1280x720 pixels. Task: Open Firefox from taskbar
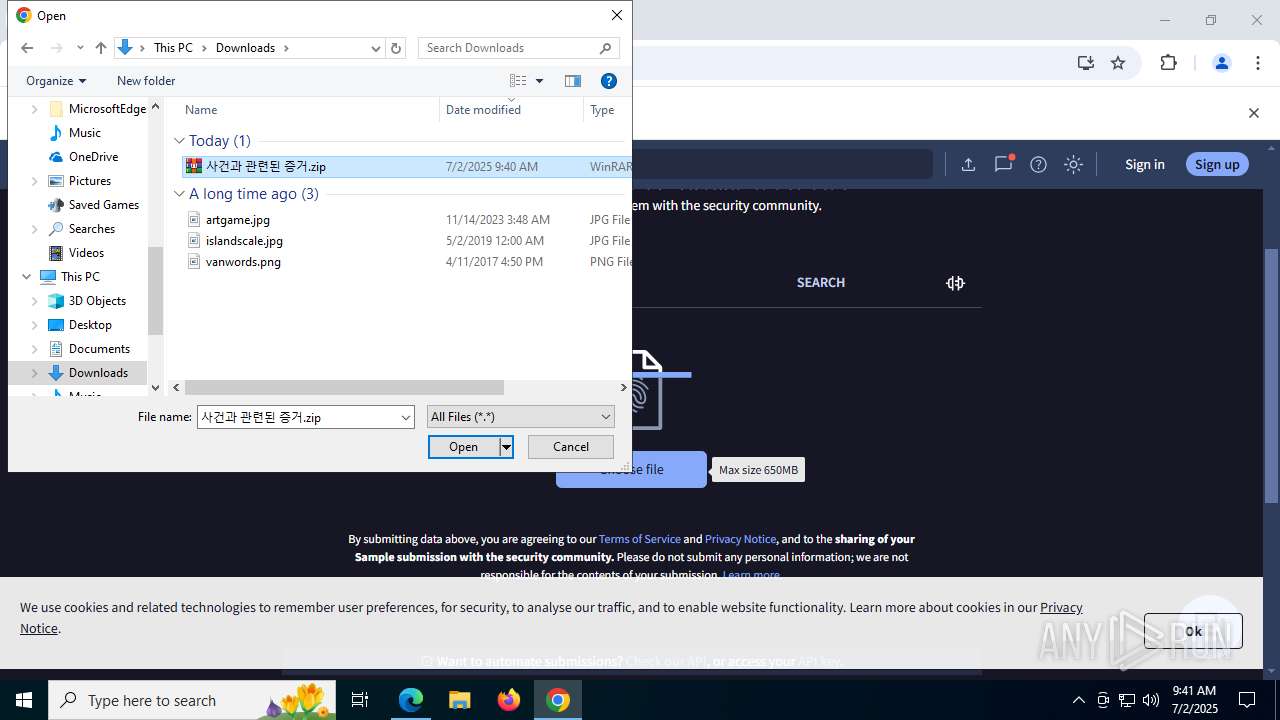point(509,700)
